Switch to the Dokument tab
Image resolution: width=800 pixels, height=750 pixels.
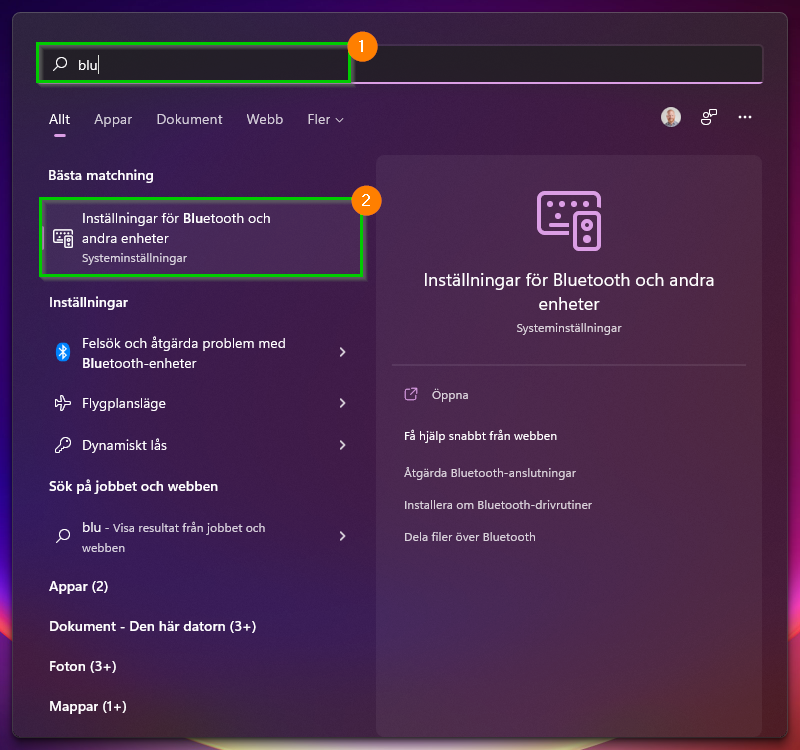189,119
